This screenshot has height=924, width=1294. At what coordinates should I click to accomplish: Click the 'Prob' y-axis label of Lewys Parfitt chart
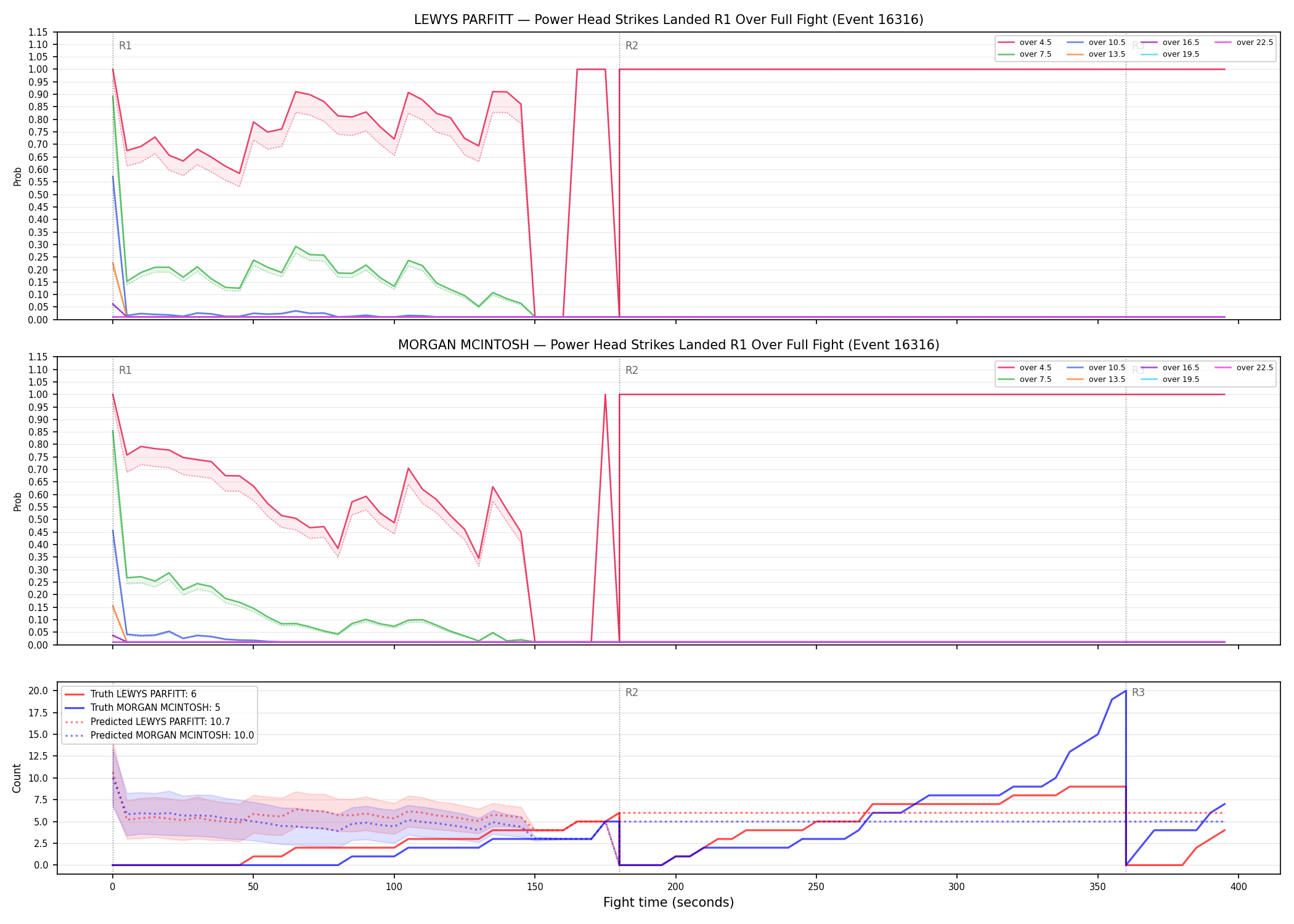(x=17, y=176)
